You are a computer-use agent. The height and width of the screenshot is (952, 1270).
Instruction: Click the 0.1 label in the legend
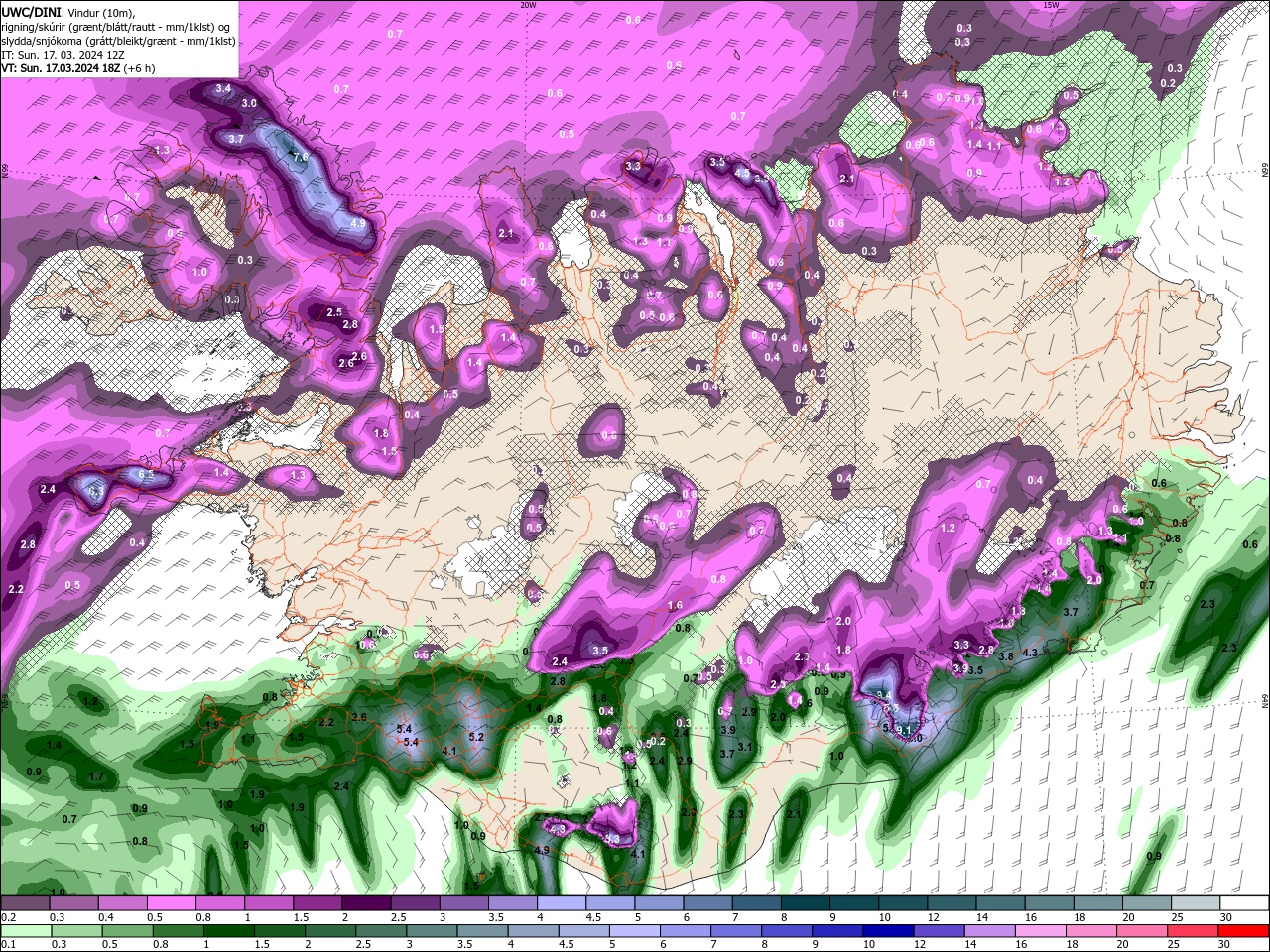(x=9, y=944)
